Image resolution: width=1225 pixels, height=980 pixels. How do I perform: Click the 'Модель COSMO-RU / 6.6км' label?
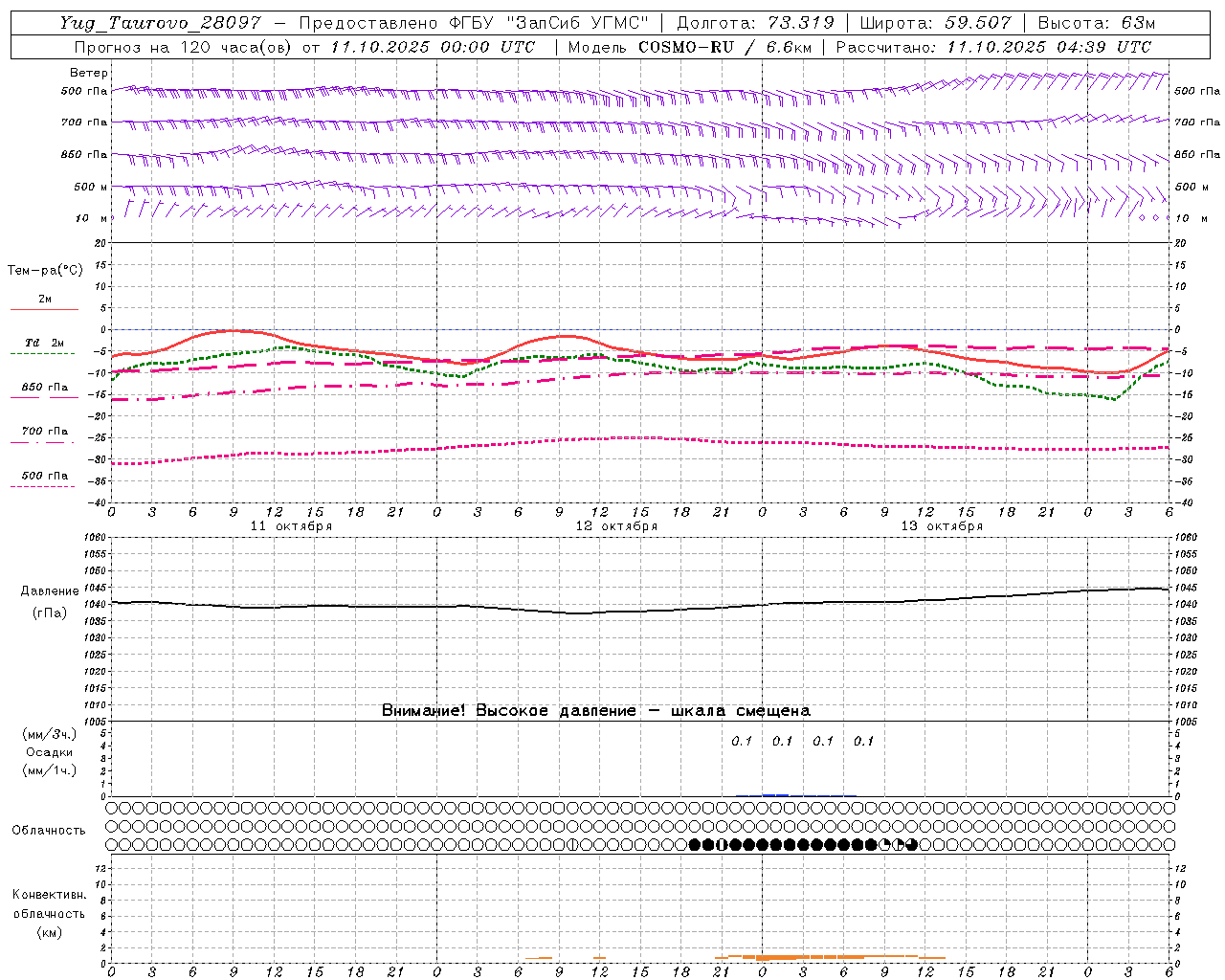[689, 47]
